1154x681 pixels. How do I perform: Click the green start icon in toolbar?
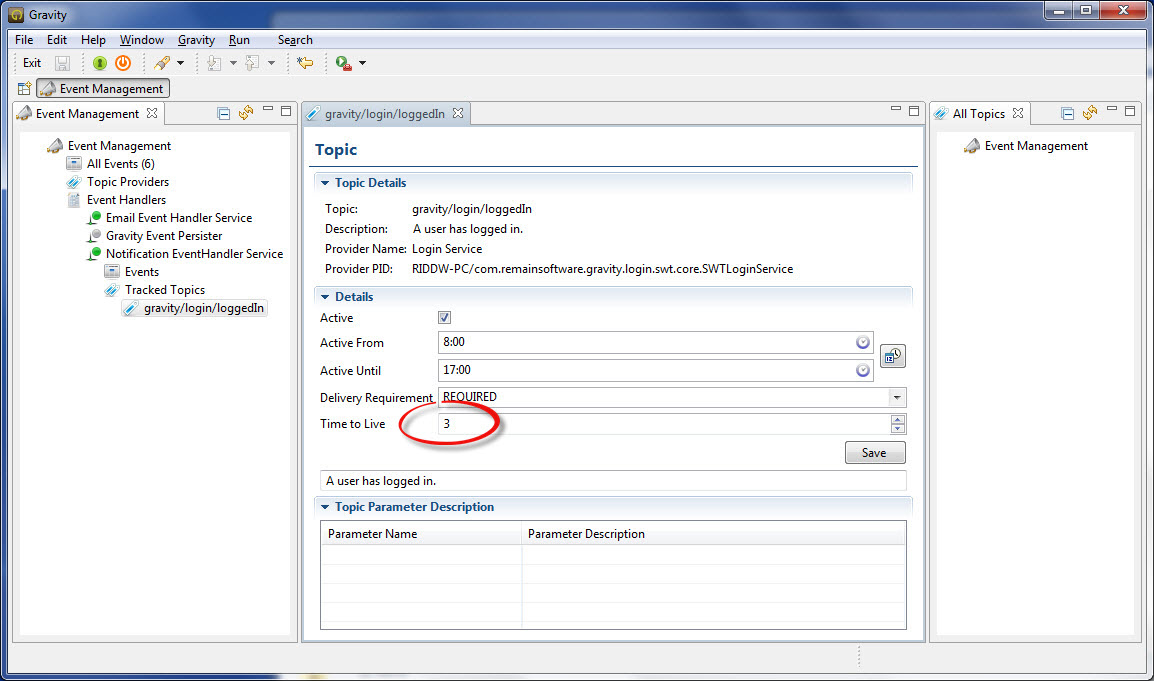(x=100, y=63)
